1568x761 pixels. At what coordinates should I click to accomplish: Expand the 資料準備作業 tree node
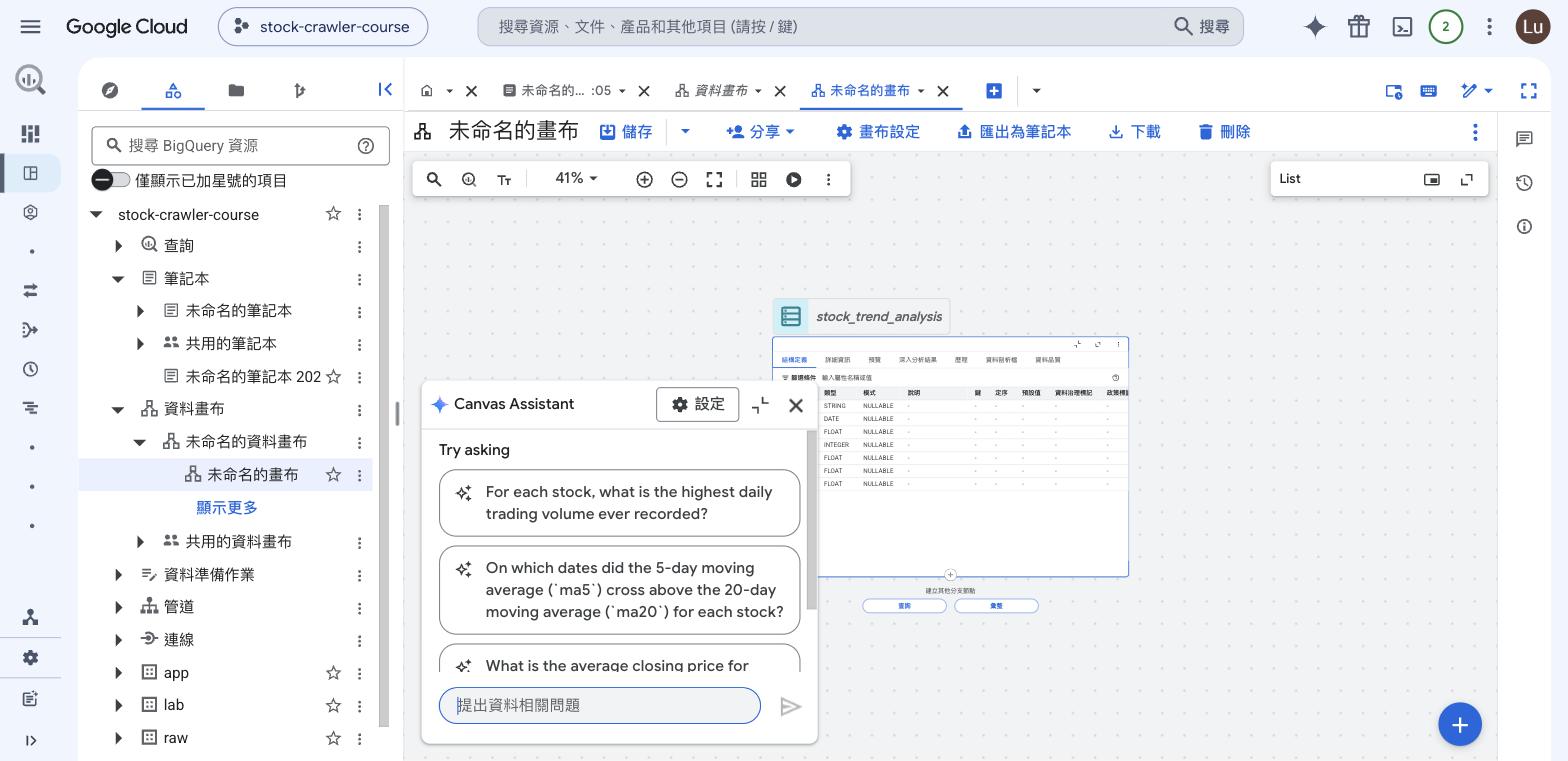[119, 575]
